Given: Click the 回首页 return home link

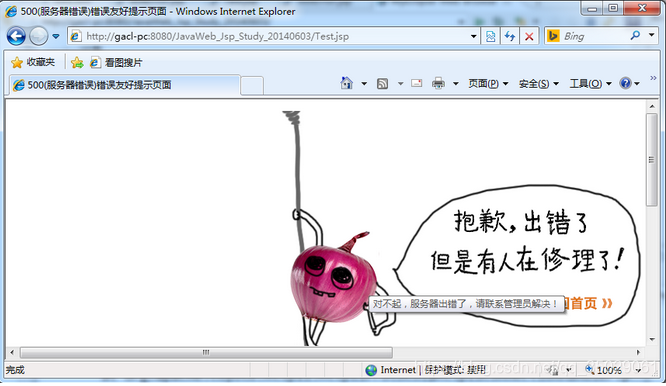Looking at the screenshot, I should point(589,303).
